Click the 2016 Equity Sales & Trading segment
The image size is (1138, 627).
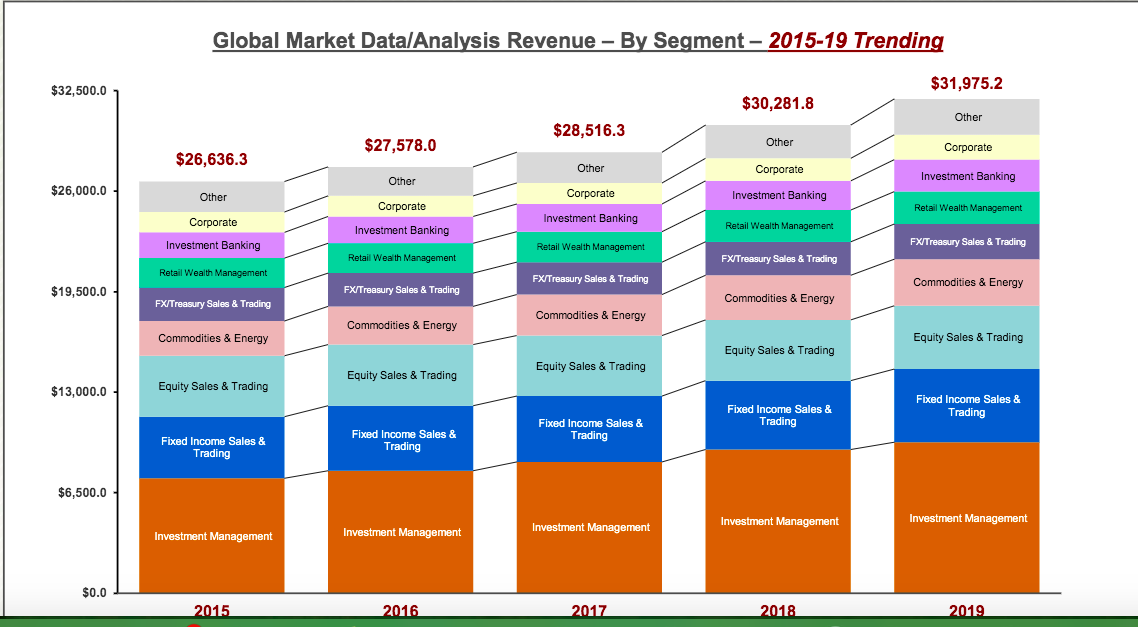[401, 375]
